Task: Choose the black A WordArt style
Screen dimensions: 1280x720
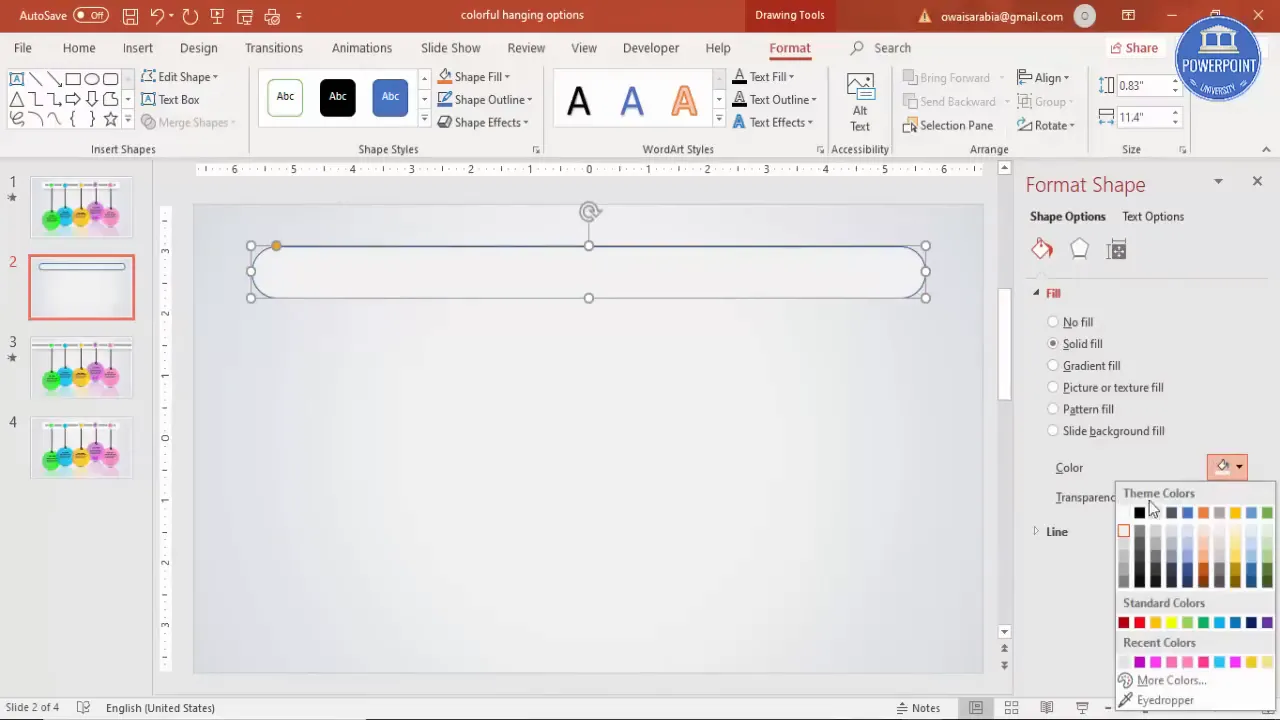Action: (x=579, y=100)
